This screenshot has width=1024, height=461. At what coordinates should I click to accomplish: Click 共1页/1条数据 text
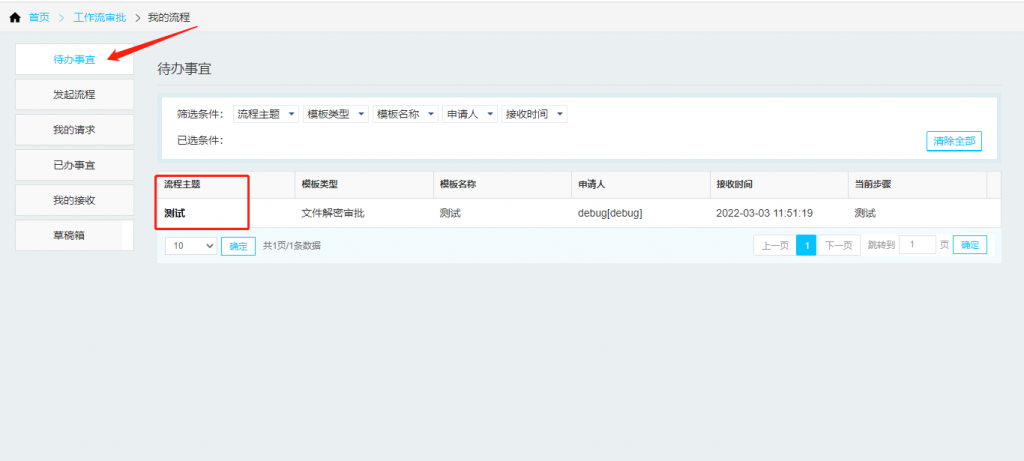(x=291, y=246)
